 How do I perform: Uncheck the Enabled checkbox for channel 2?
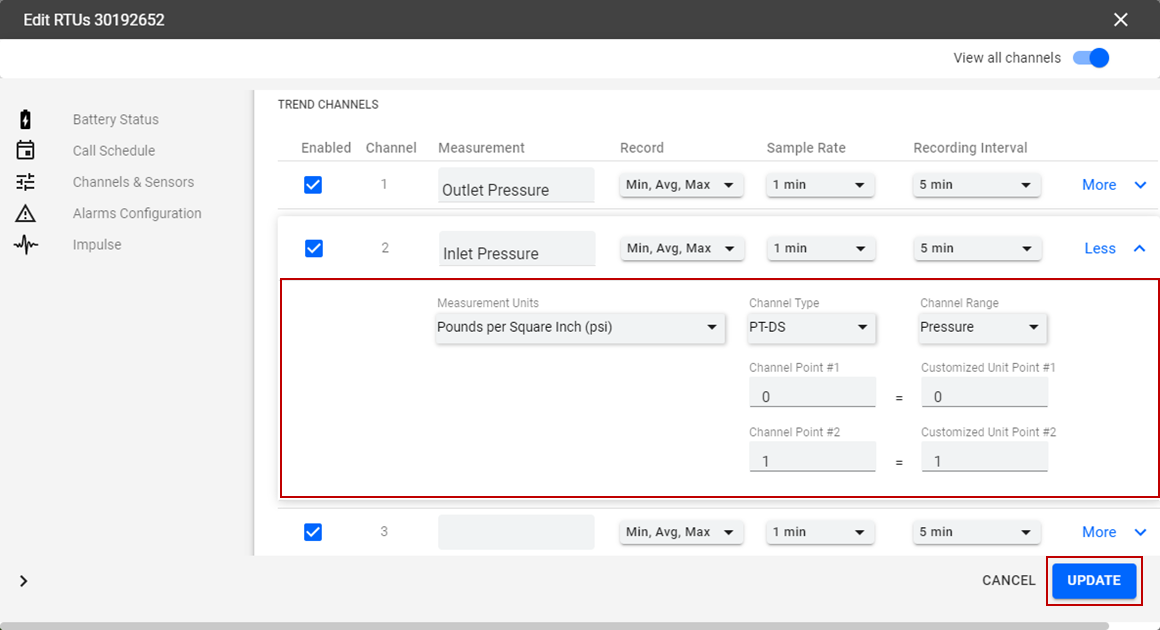point(313,248)
